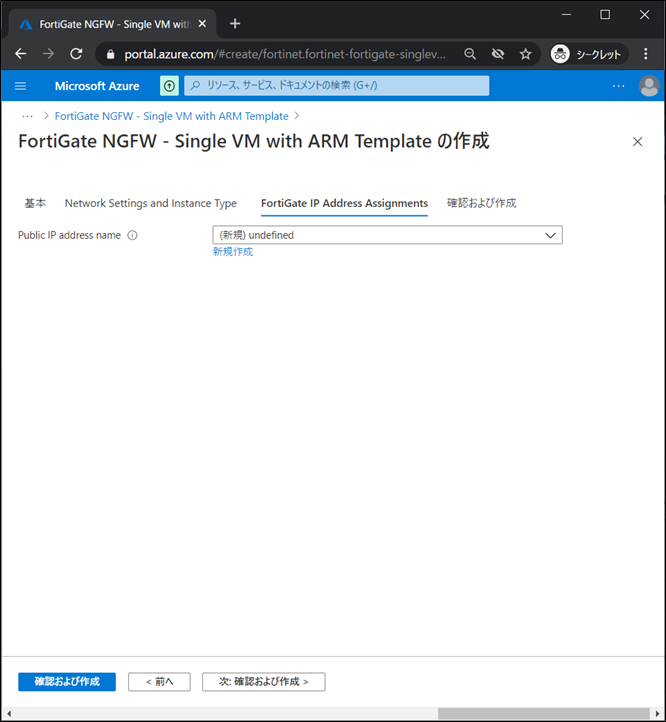
Task: Show info tooltip for Public IP address name
Action: (132, 235)
